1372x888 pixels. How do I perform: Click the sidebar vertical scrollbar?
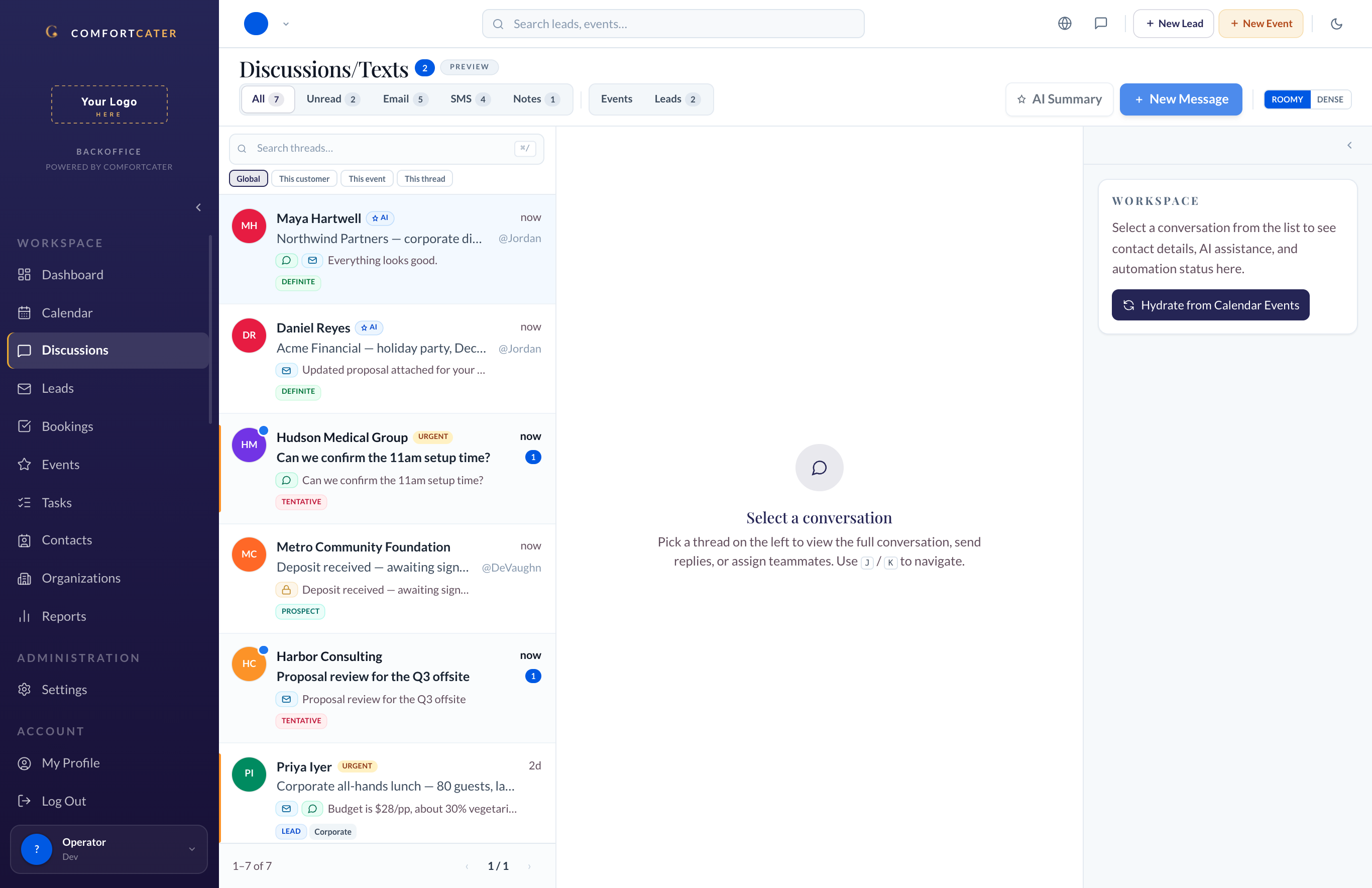point(210,328)
